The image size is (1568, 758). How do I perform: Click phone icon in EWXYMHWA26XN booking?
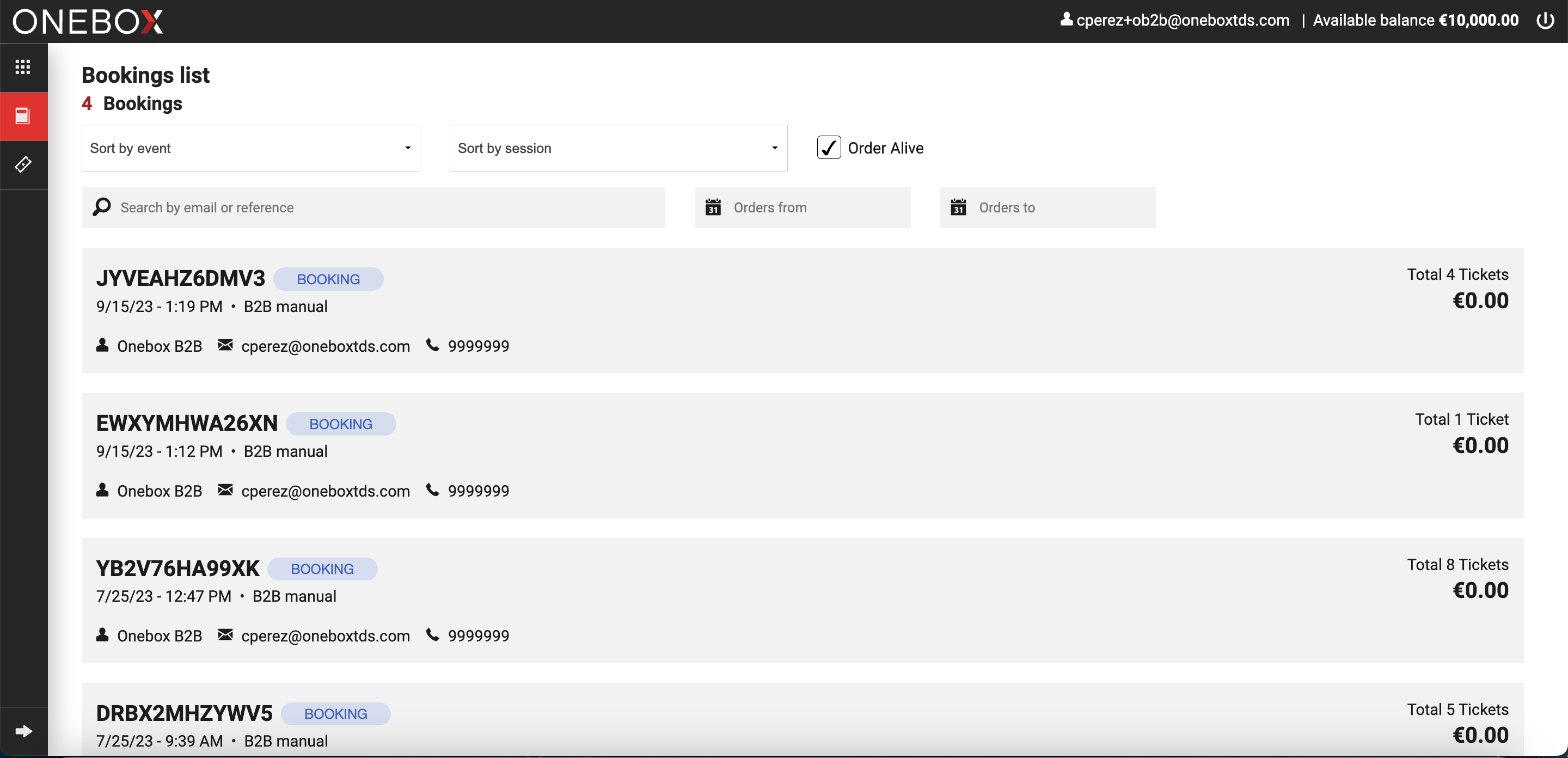click(432, 490)
